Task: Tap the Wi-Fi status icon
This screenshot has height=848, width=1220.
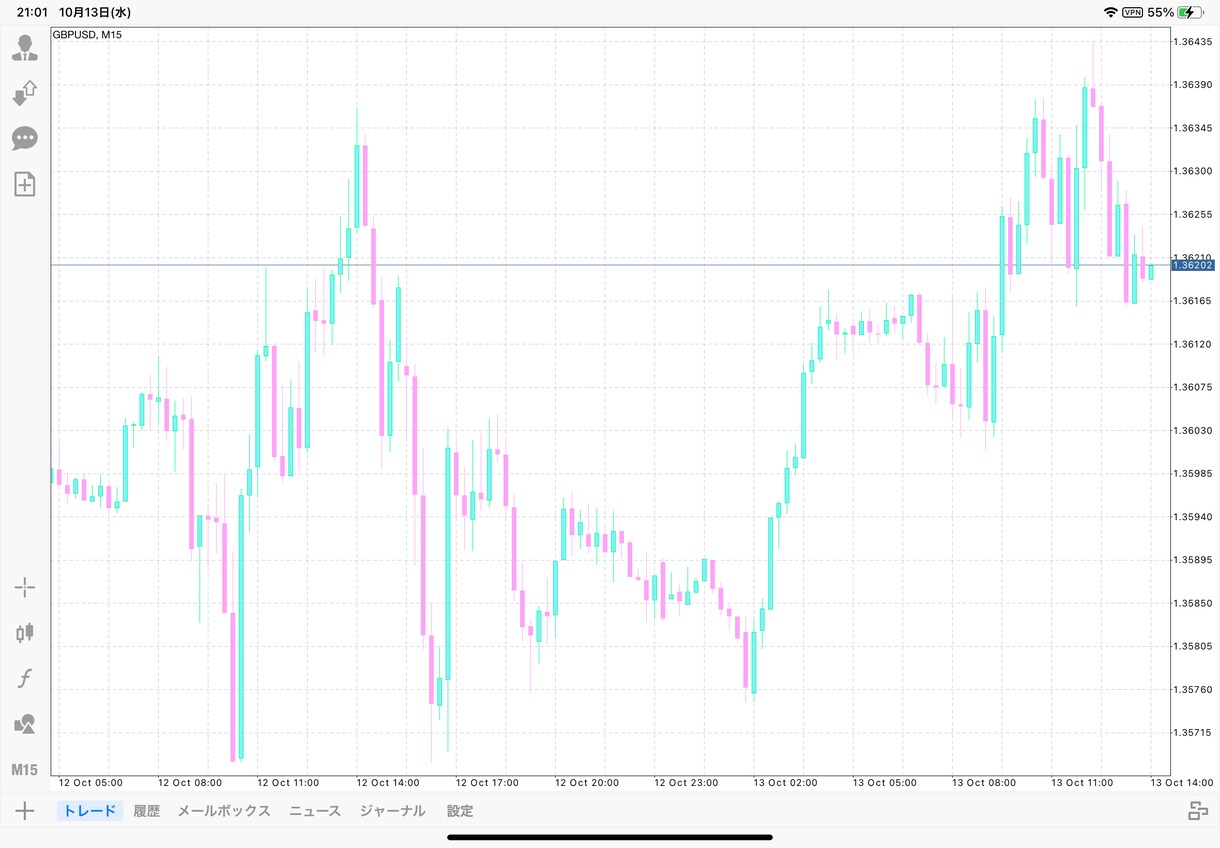Action: point(1110,12)
